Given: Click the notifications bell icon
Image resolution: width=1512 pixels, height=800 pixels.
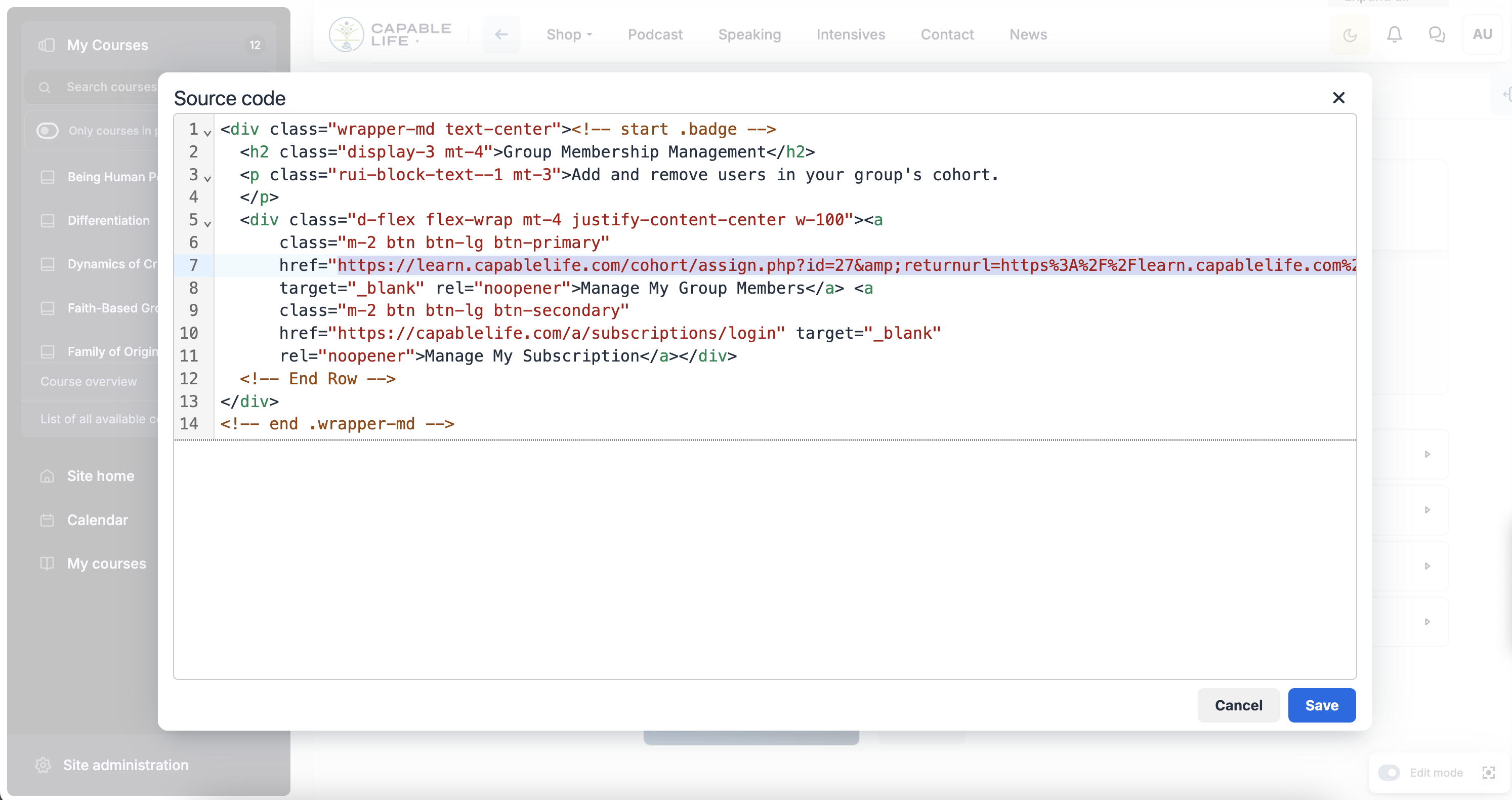Looking at the screenshot, I should [1394, 34].
